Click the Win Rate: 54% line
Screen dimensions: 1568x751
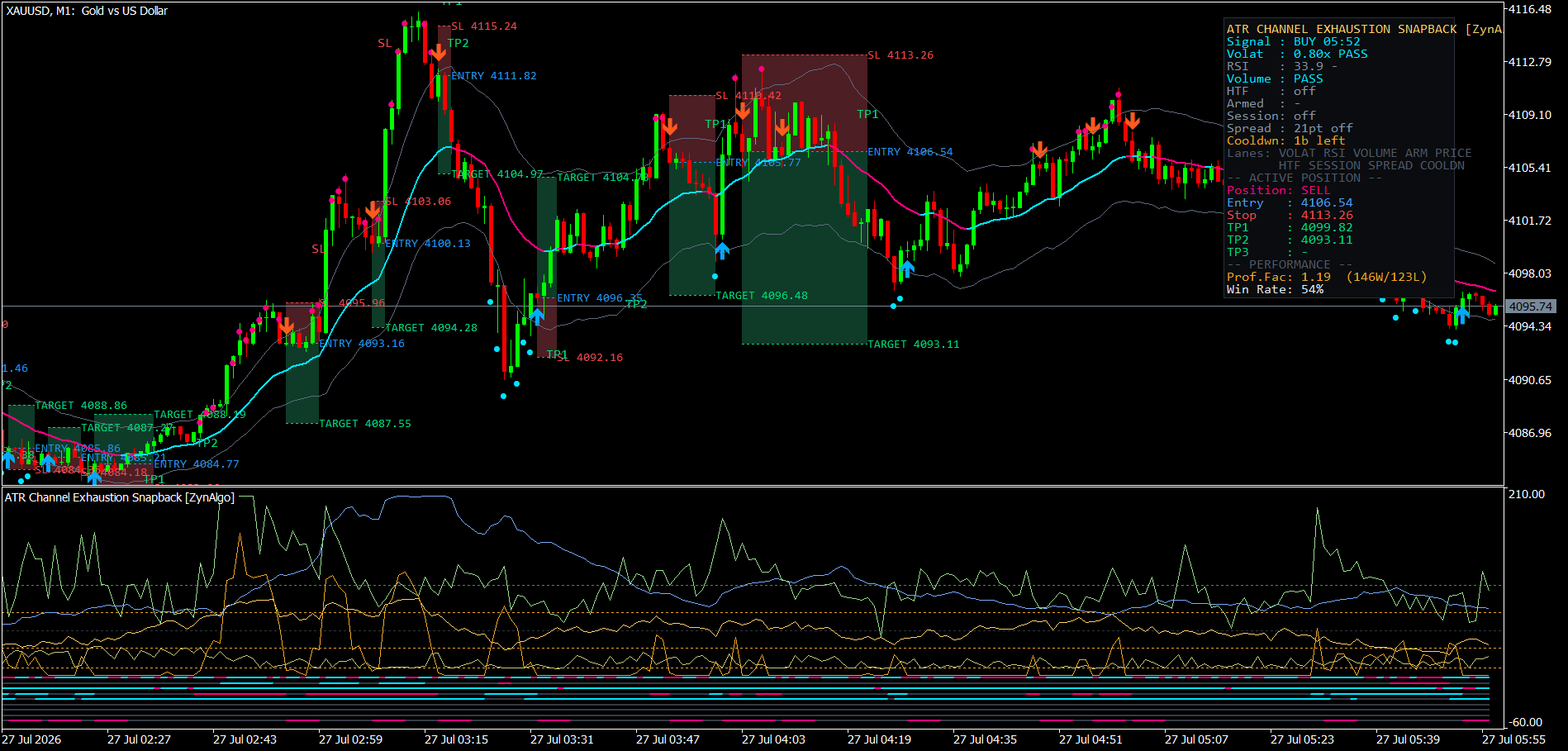pos(1275,290)
